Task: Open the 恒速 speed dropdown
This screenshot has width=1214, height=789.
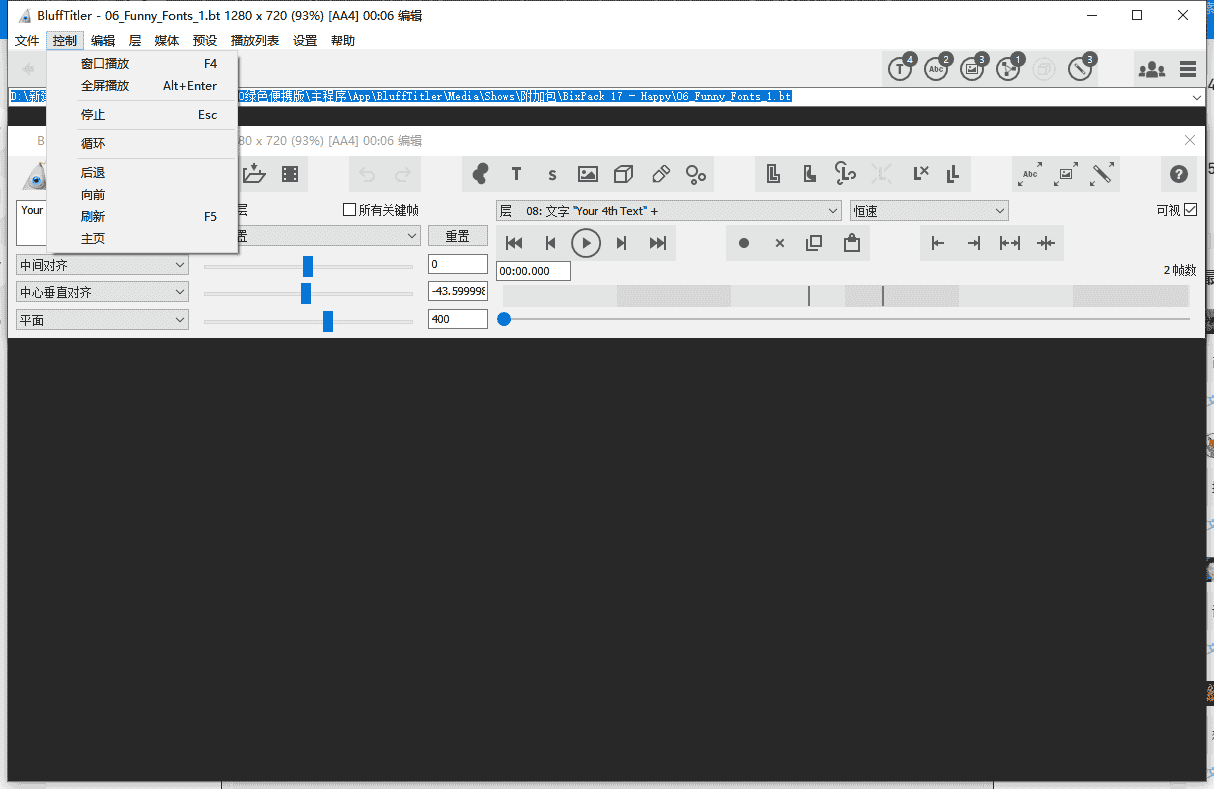Action: tap(928, 210)
